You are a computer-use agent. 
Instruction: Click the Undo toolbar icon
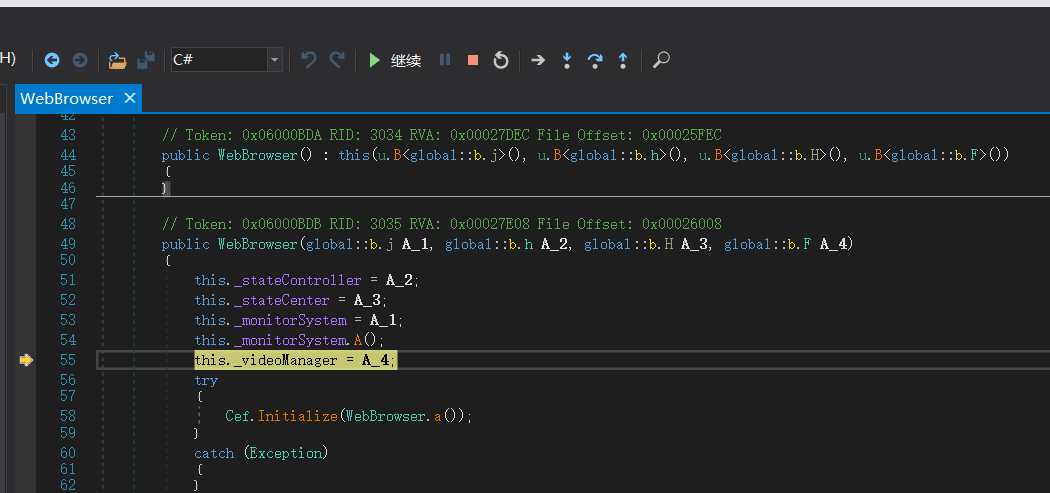pos(309,60)
